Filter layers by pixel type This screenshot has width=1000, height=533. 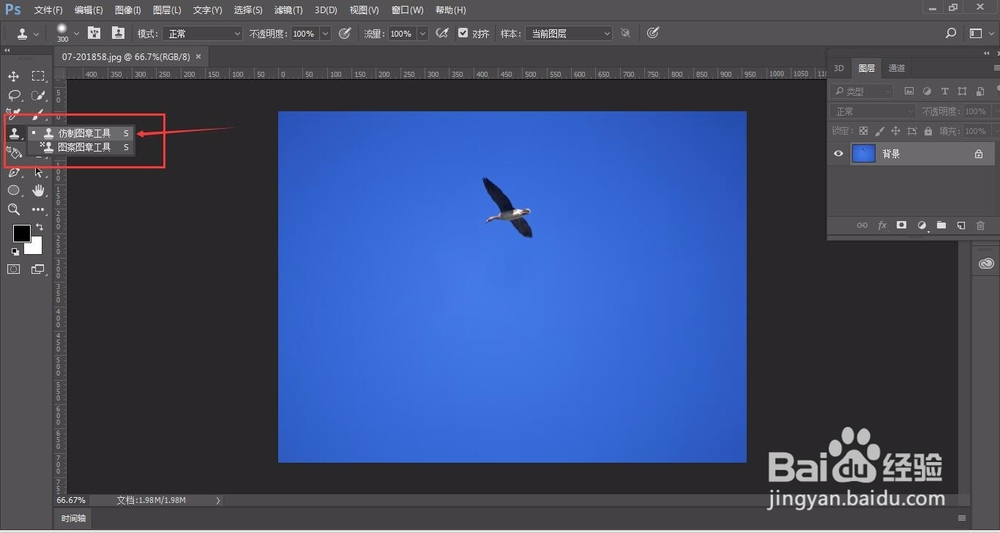click(909, 91)
